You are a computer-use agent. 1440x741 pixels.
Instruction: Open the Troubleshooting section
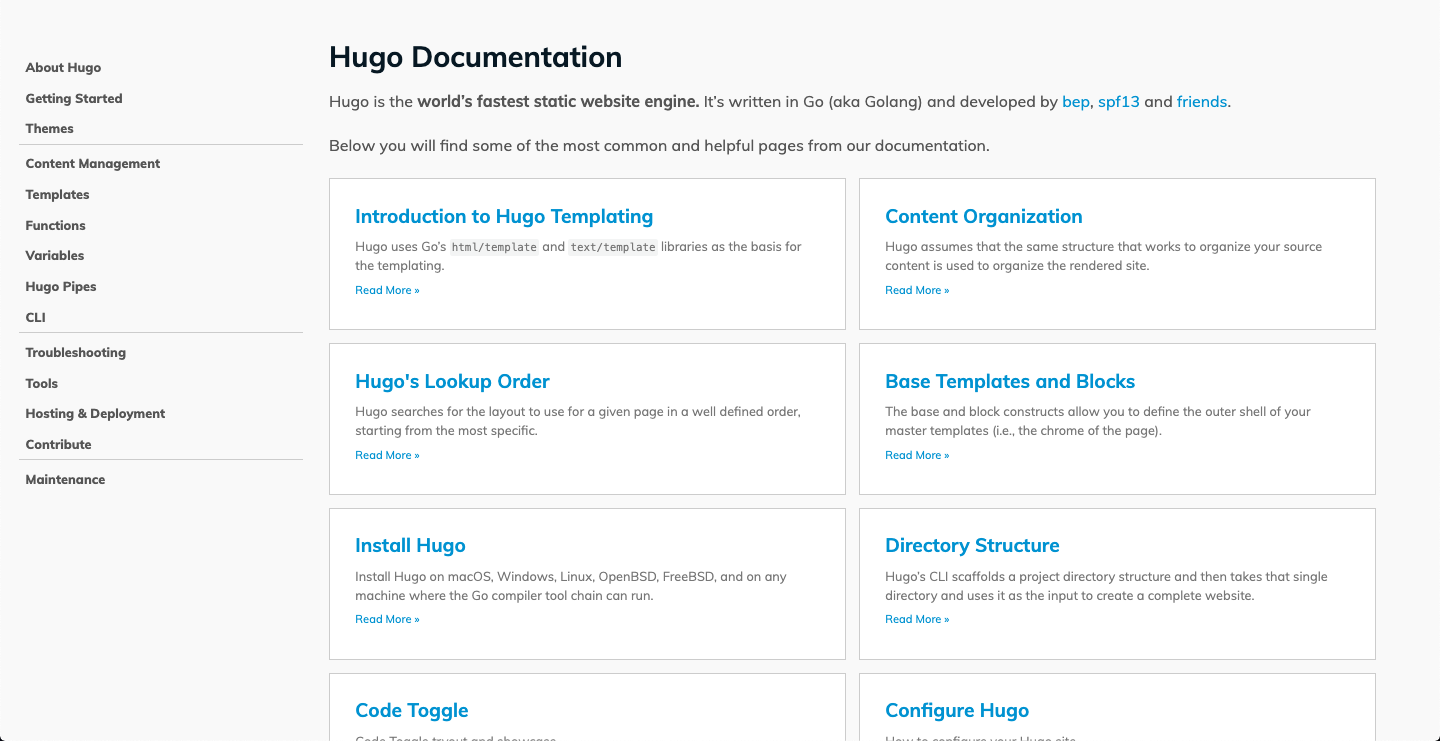pyautogui.click(x=75, y=352)
